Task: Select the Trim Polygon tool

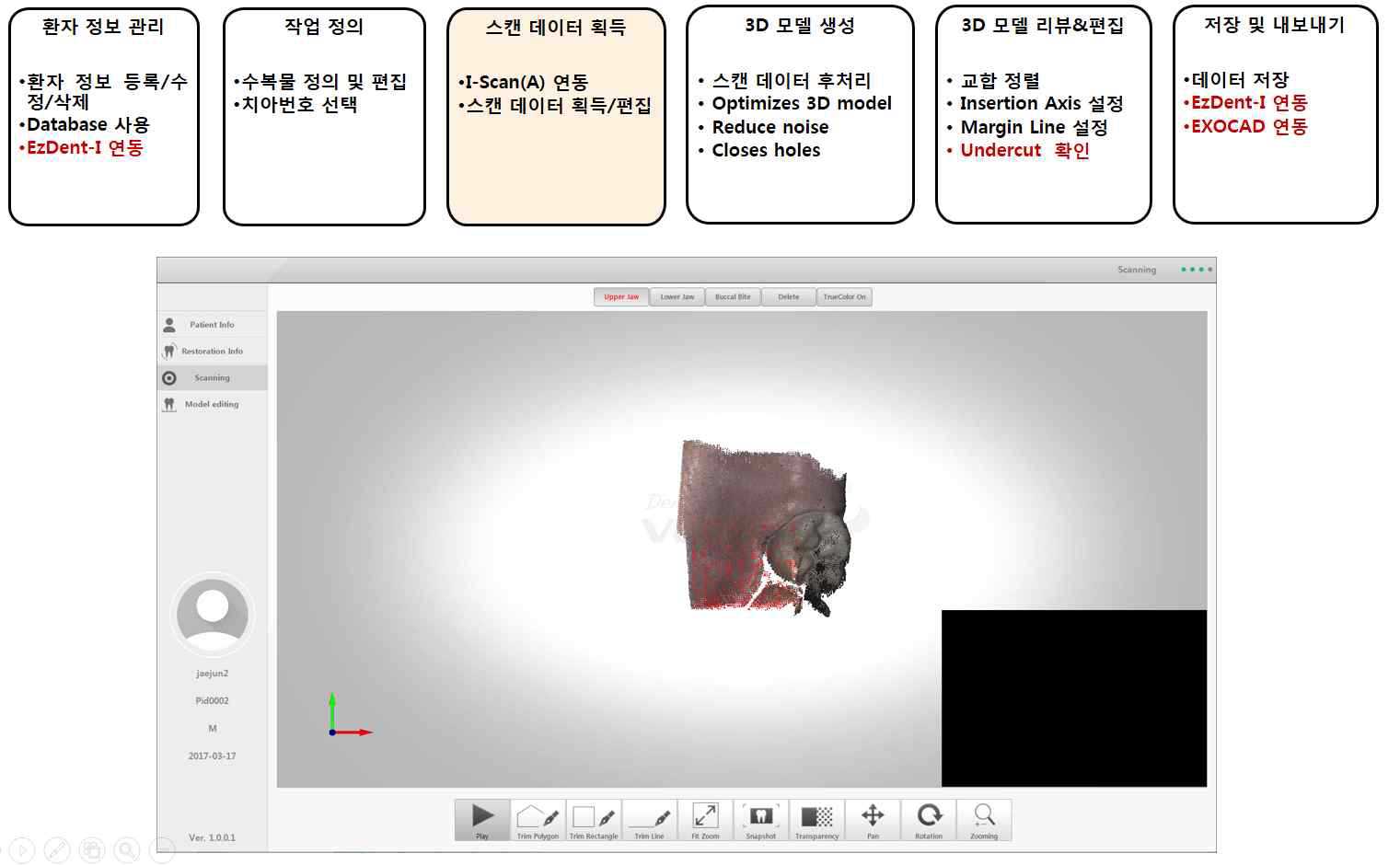Action: click(x=538, y=820)
